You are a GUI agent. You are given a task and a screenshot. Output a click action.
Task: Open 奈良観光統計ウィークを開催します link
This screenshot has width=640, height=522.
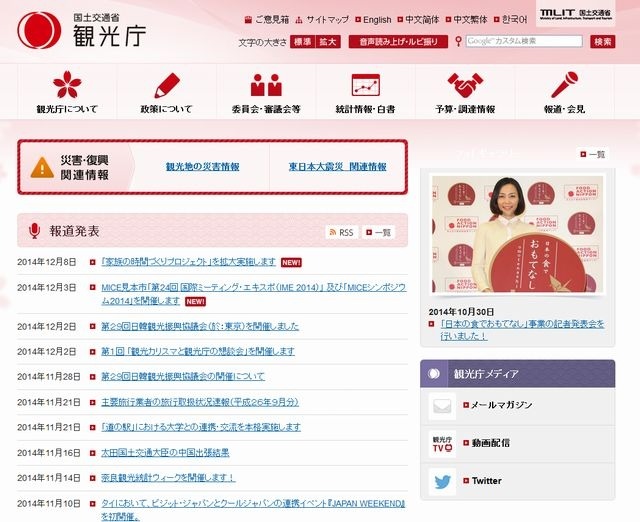pos(168,478)
